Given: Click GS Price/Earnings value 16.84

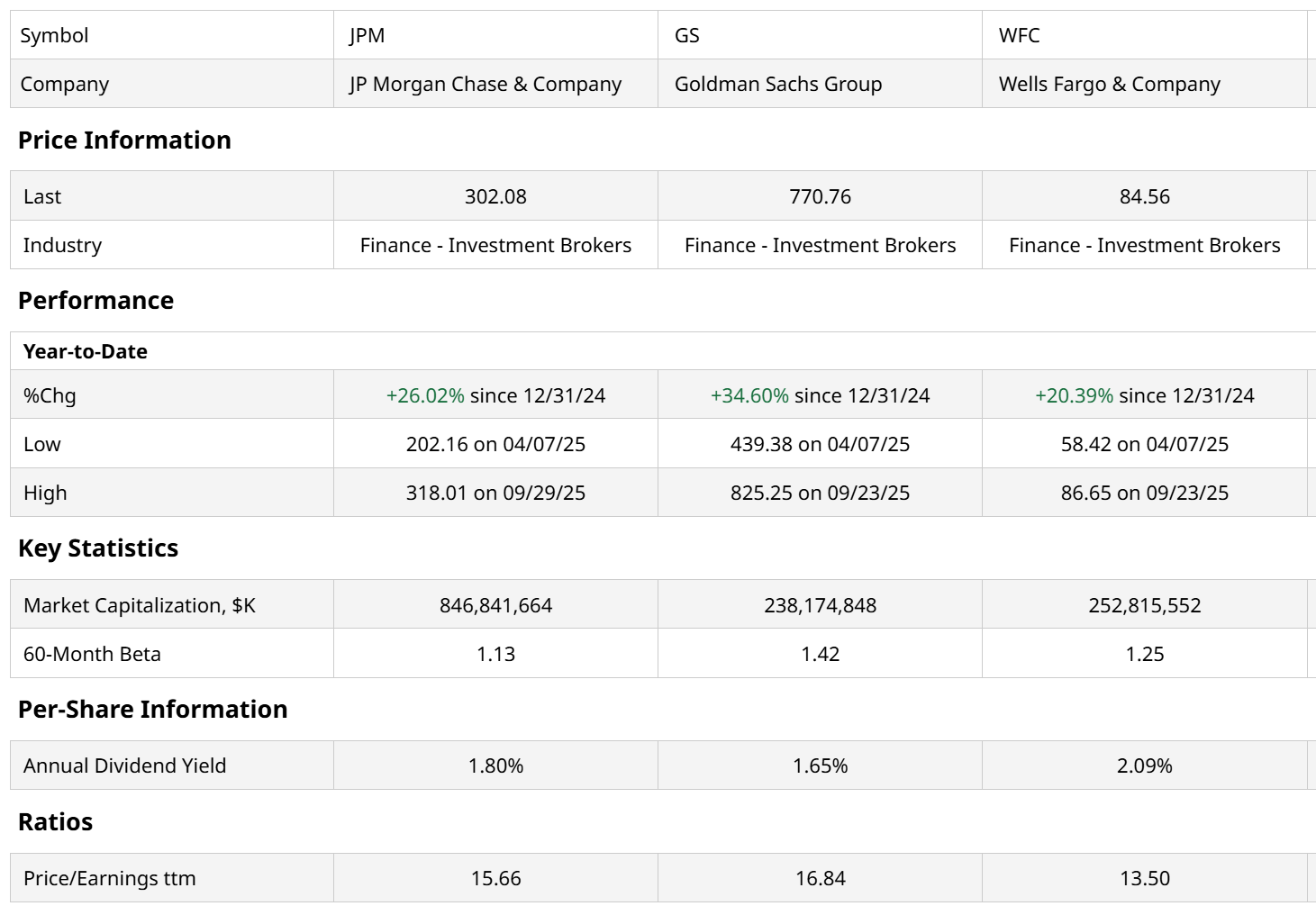Looking at the screenshot, I should click(820, 878).
